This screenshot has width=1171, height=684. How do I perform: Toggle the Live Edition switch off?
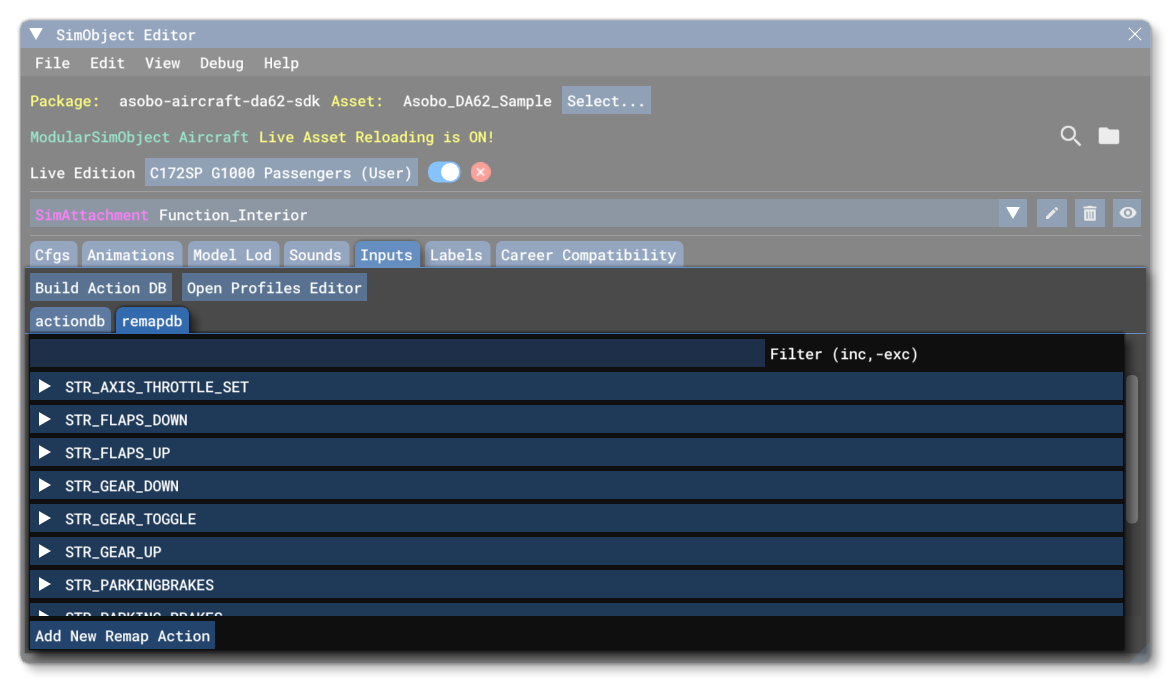click(444, 172)
